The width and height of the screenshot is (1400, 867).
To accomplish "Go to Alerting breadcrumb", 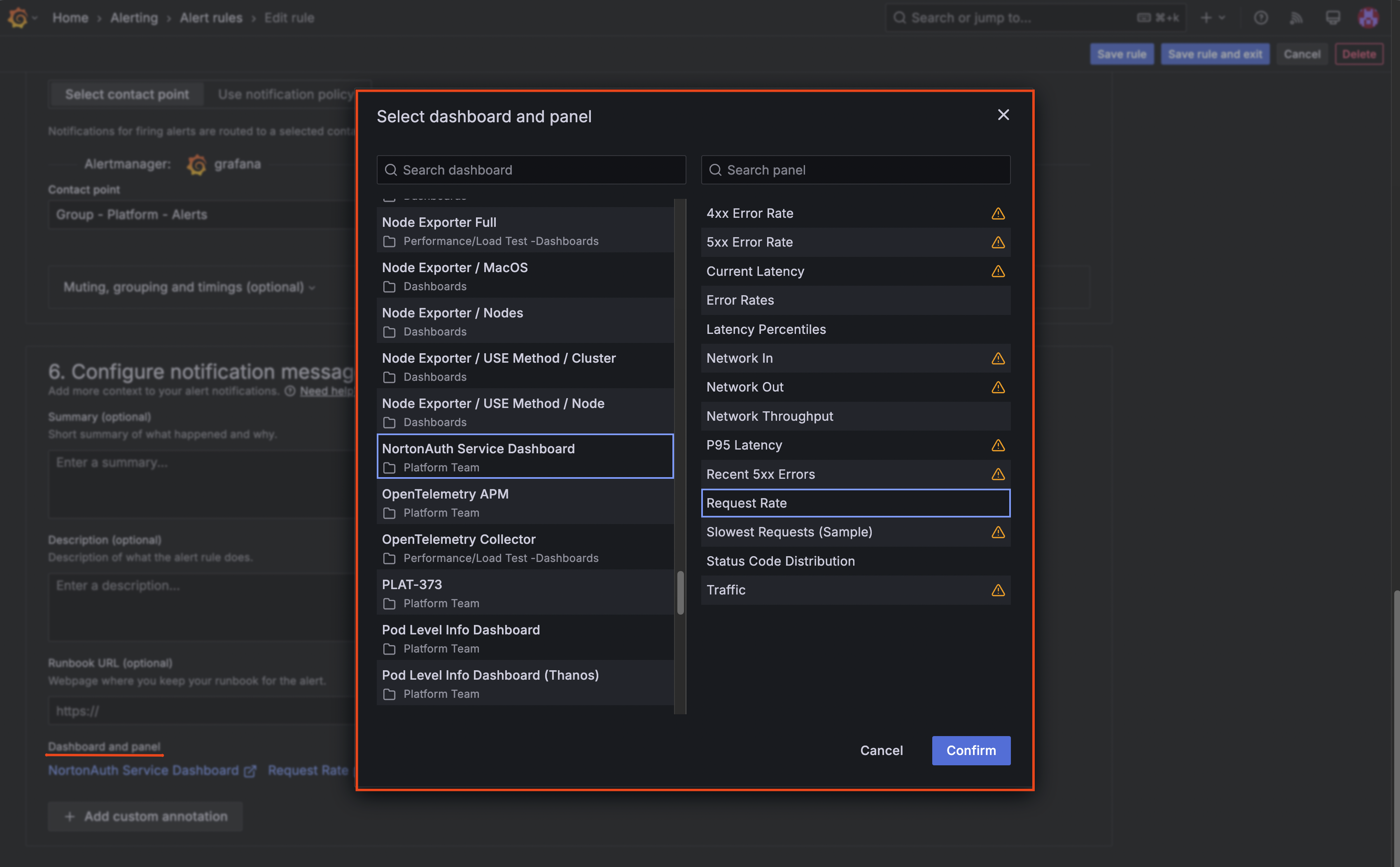I will 134,18.
